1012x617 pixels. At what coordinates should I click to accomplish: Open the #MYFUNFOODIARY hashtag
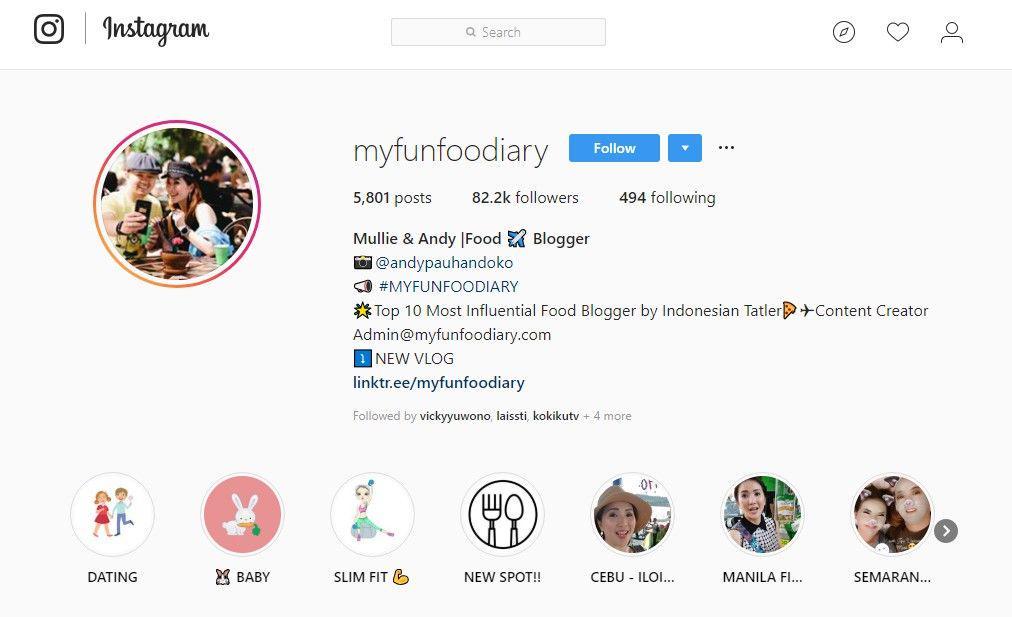tap(449, 287)
